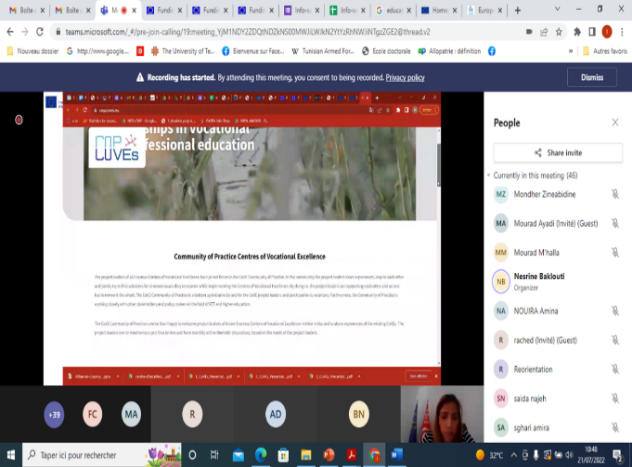The image size is (632, 467).
Task: Click muted microphone icon for Mourad M'halla
Action: (615, 253)
